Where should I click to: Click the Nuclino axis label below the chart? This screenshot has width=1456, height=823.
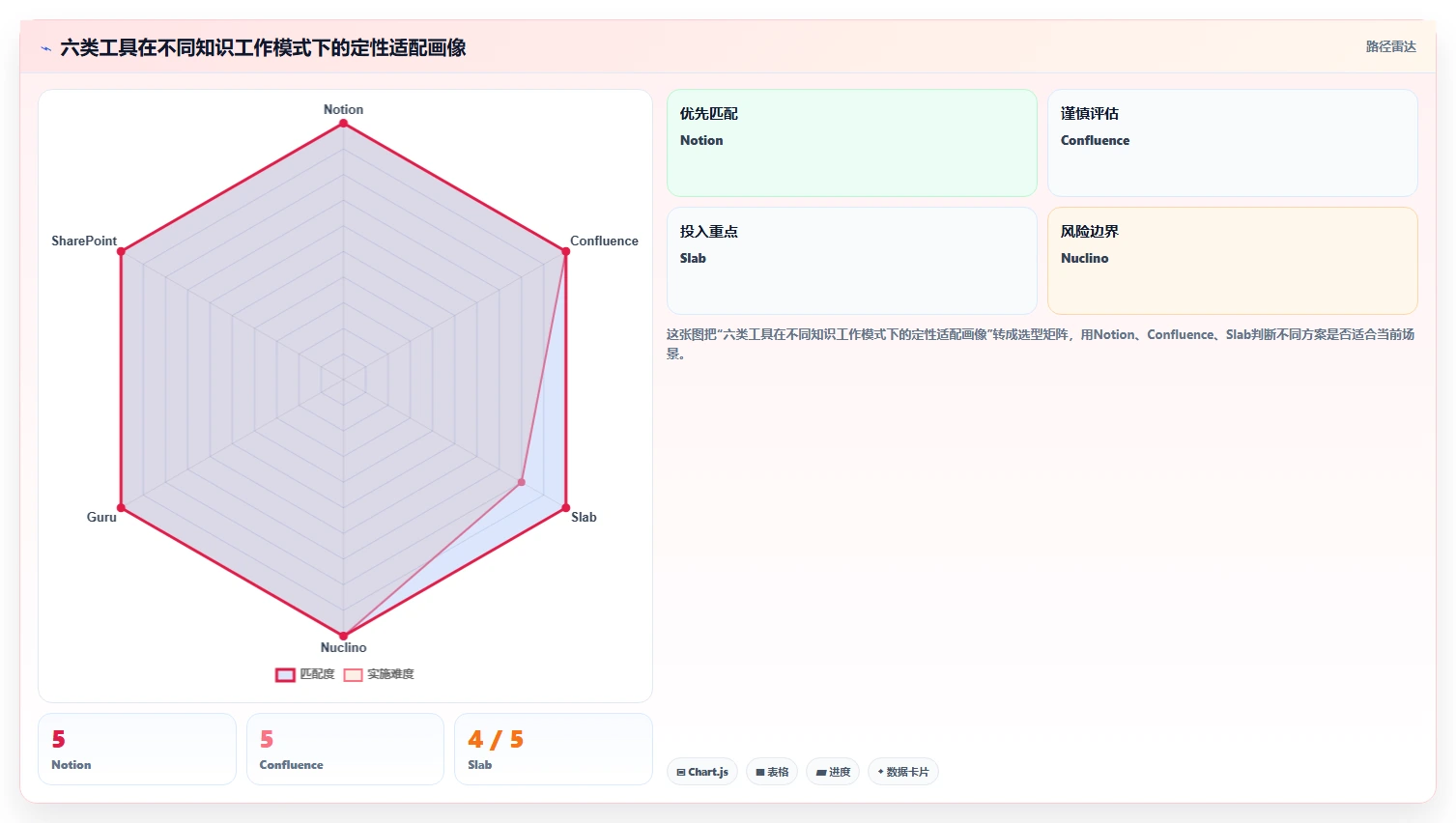coord(343,647)
